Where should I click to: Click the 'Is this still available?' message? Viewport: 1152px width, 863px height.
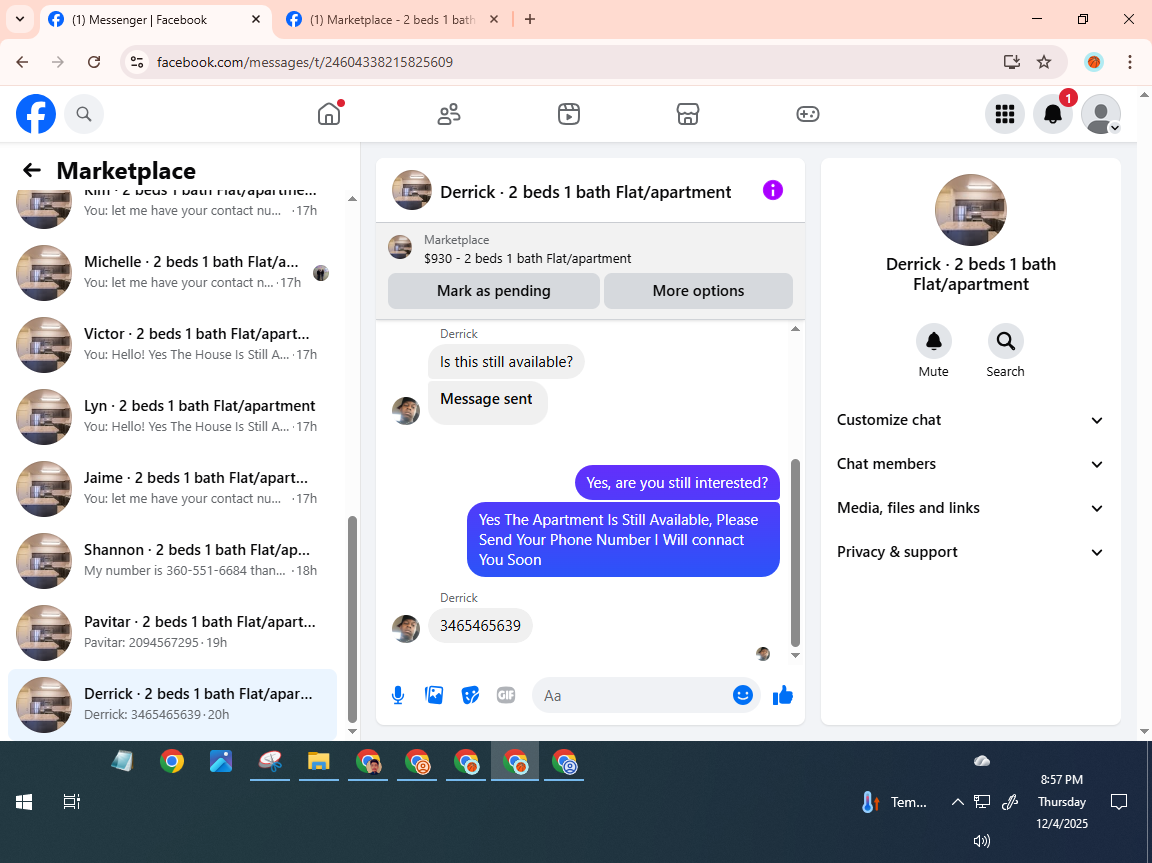(506, 362)
